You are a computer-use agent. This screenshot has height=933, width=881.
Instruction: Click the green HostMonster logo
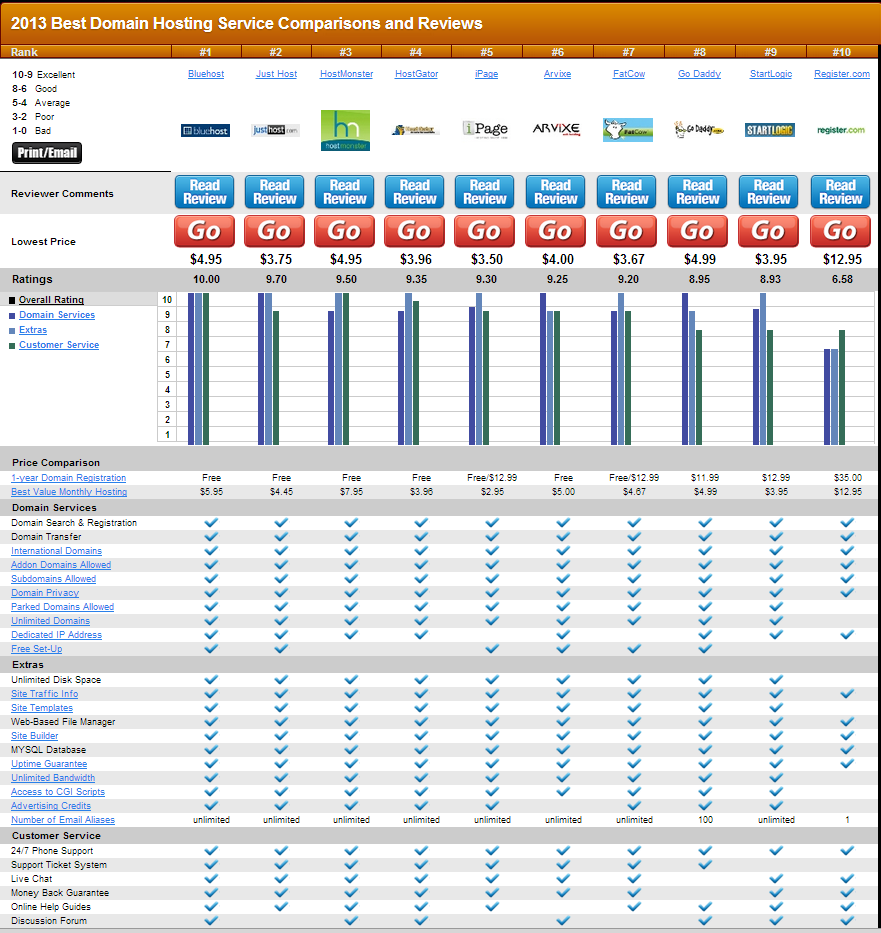(345, 130)
